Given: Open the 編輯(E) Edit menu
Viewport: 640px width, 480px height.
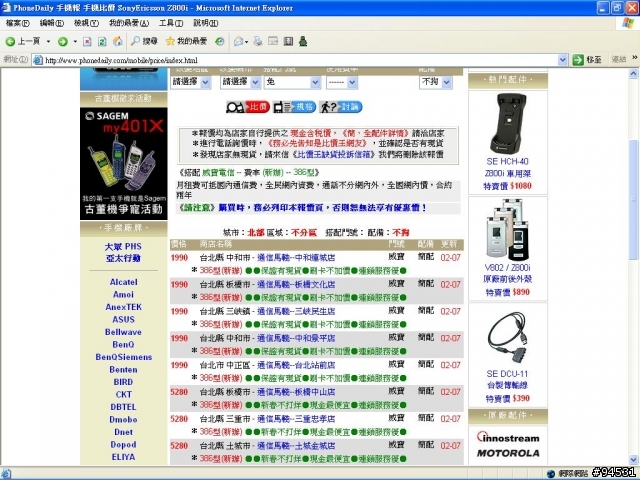Looking at the screenshot, I should tap(52, 23).
